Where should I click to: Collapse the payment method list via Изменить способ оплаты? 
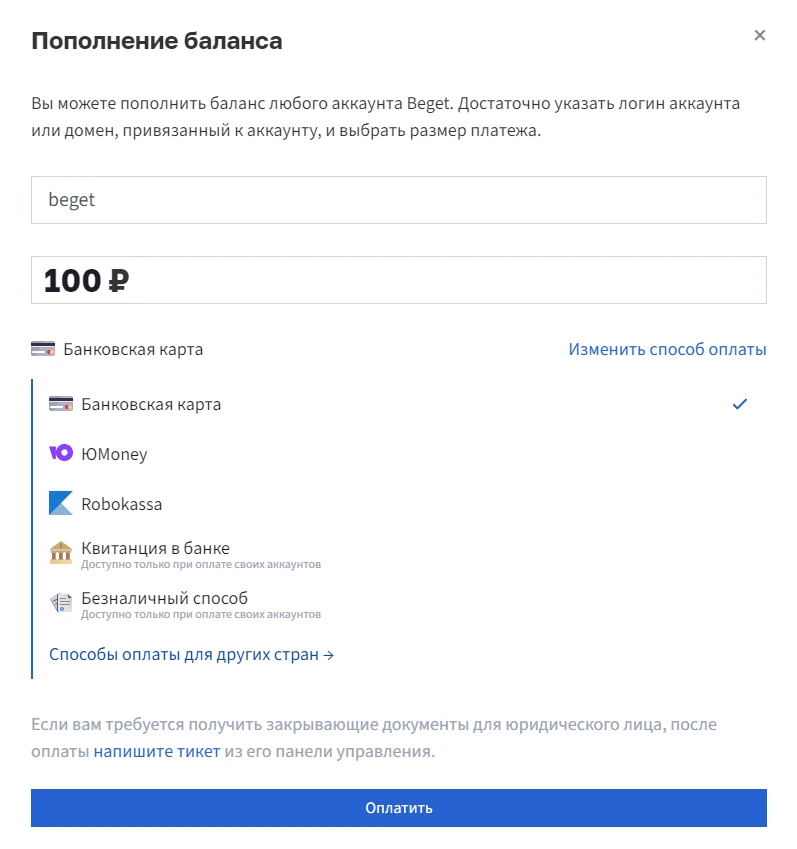click(x=666, y=348)
